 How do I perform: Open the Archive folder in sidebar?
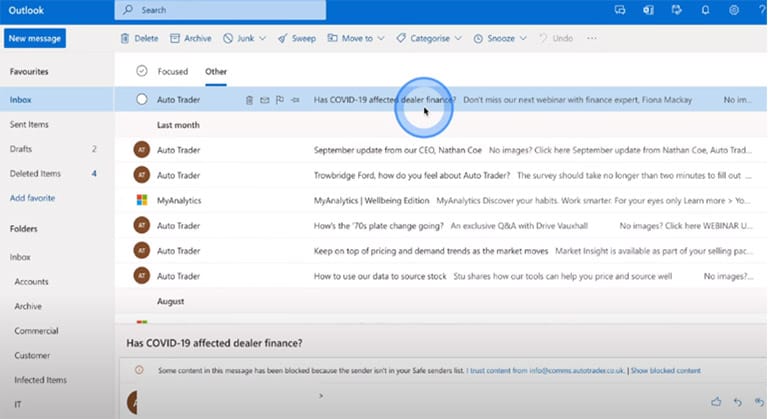[57, 306]
